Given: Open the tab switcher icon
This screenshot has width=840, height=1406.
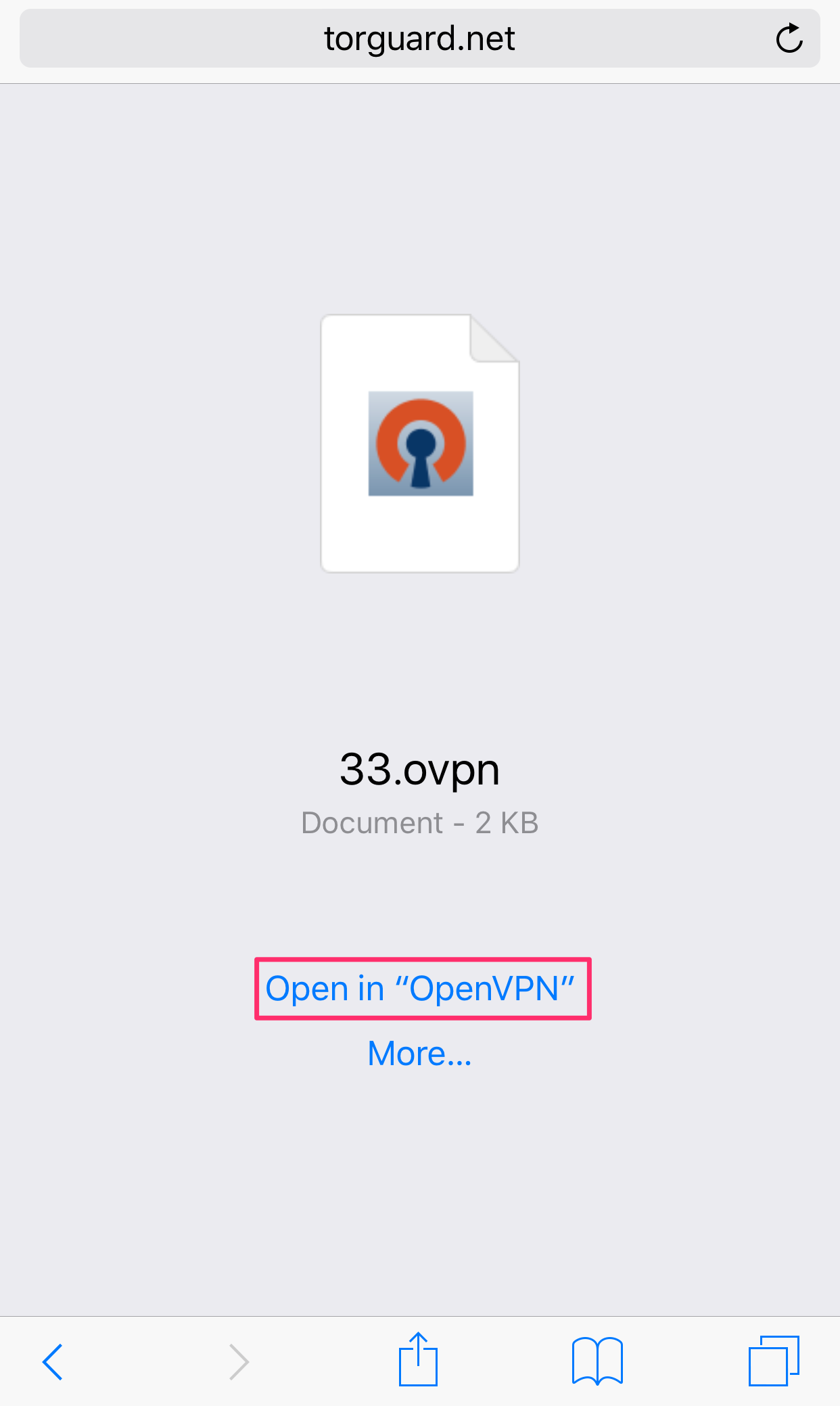Looking at the screenshot, I should point(774,1361).
